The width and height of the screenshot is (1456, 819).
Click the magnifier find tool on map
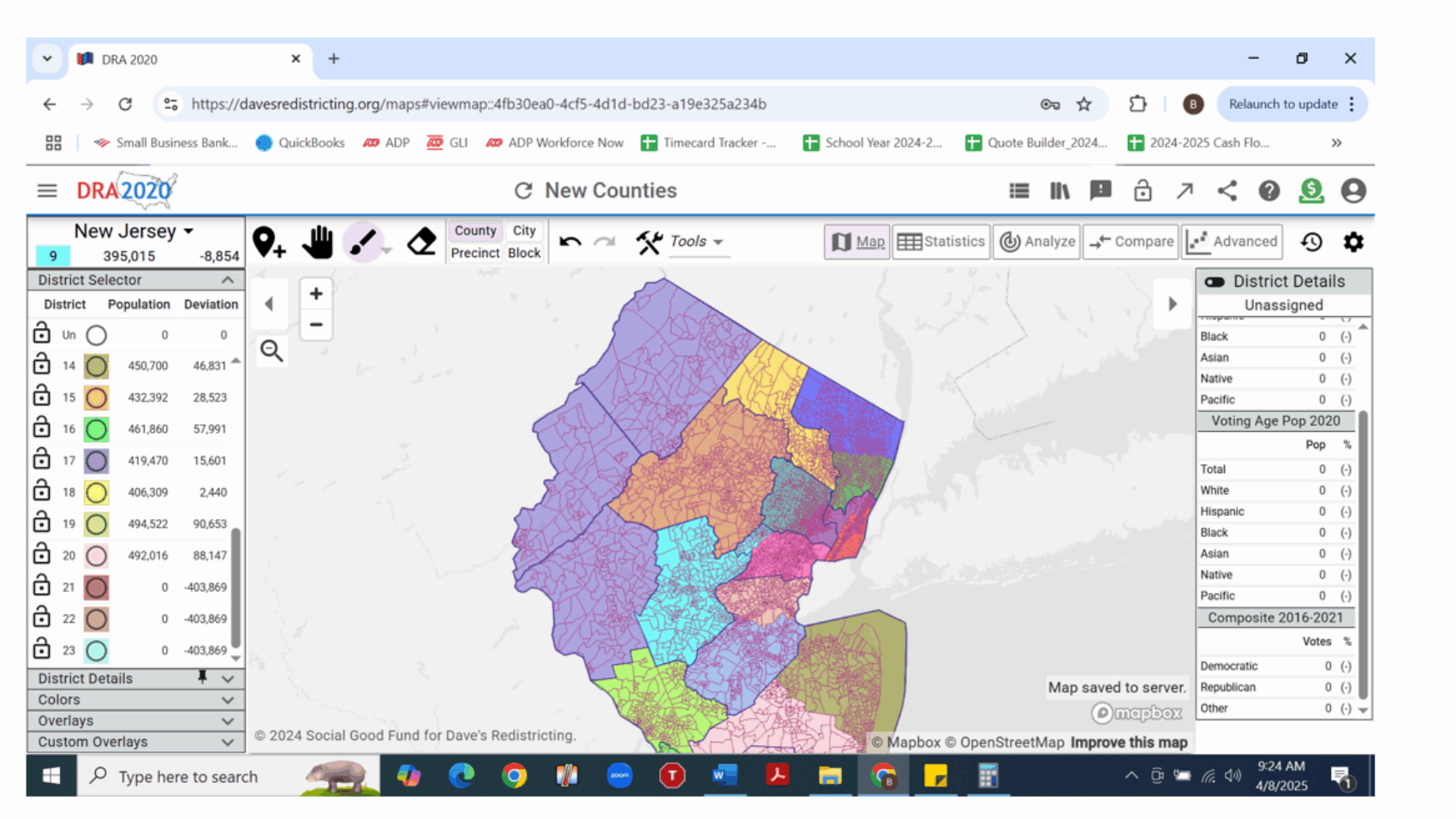tap(272, 350)
